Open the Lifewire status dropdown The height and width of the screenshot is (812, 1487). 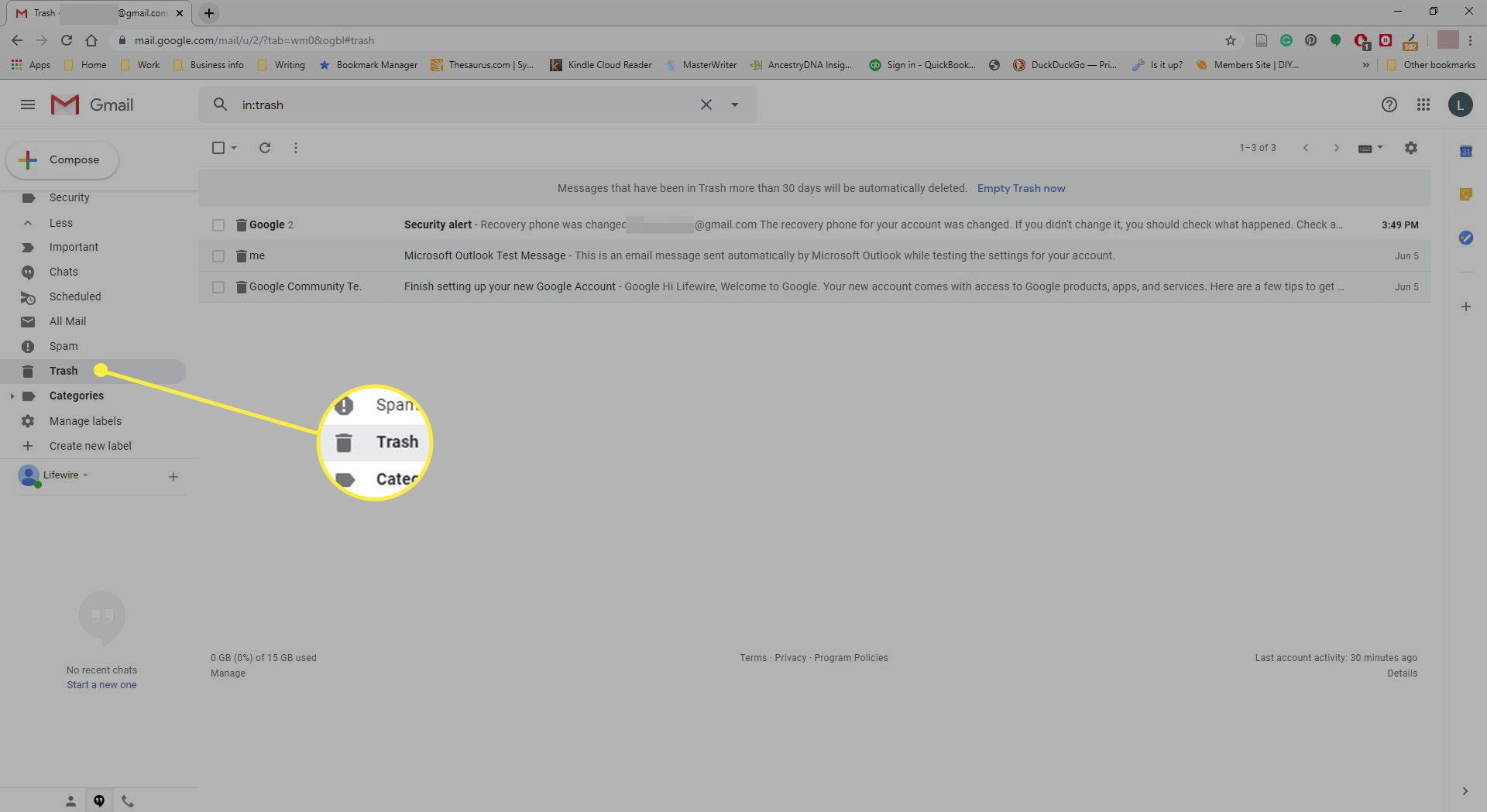point(66,475)
